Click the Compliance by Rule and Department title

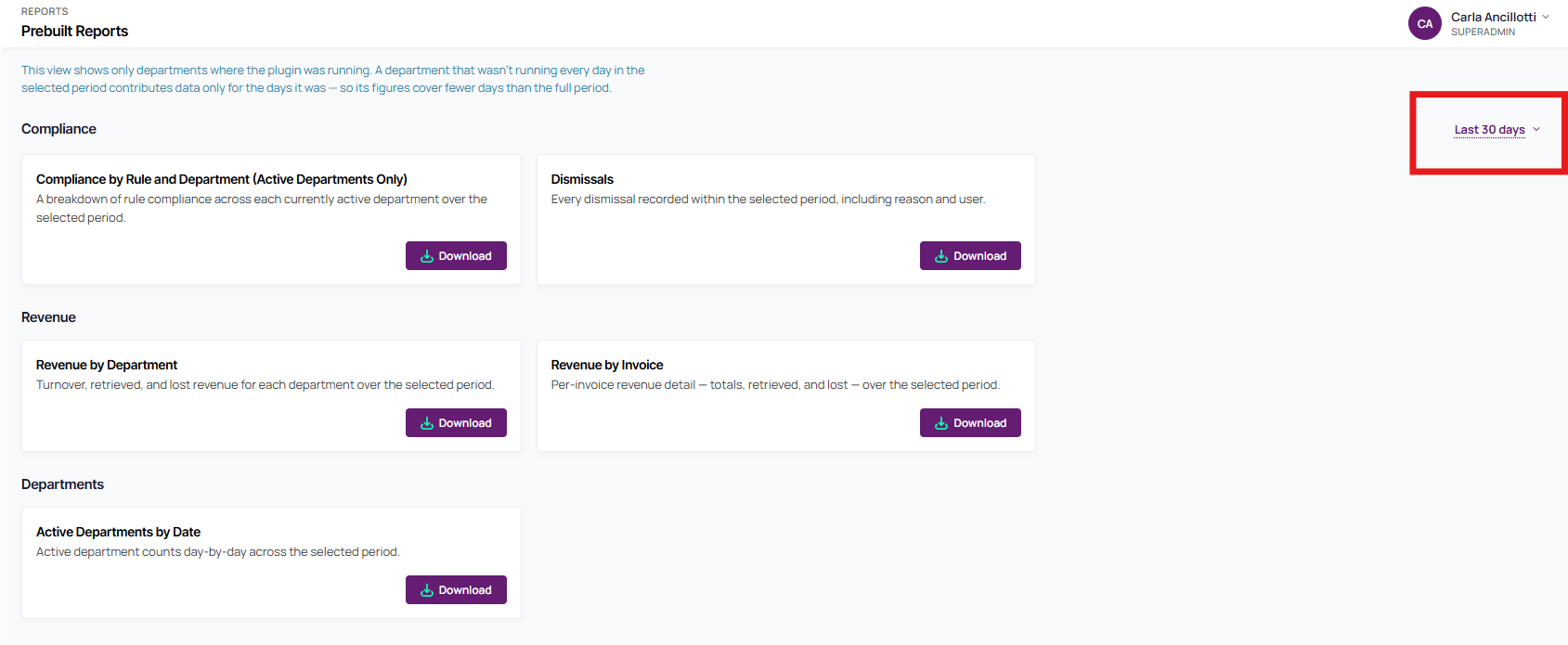222,179
